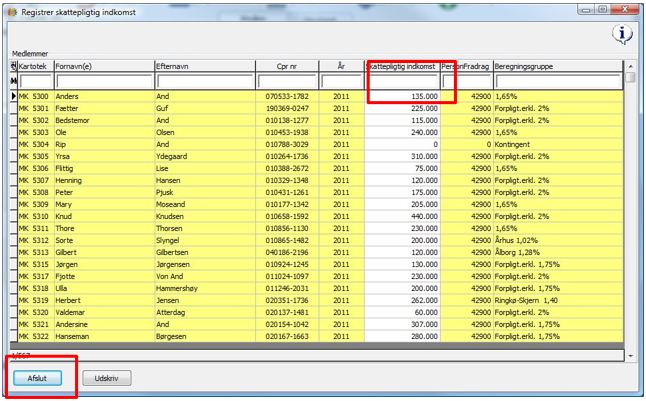This screenshot has height=401, width=646.
Task: Sort by the Skattepligtig indkomst column header
Action: point(402,66)
